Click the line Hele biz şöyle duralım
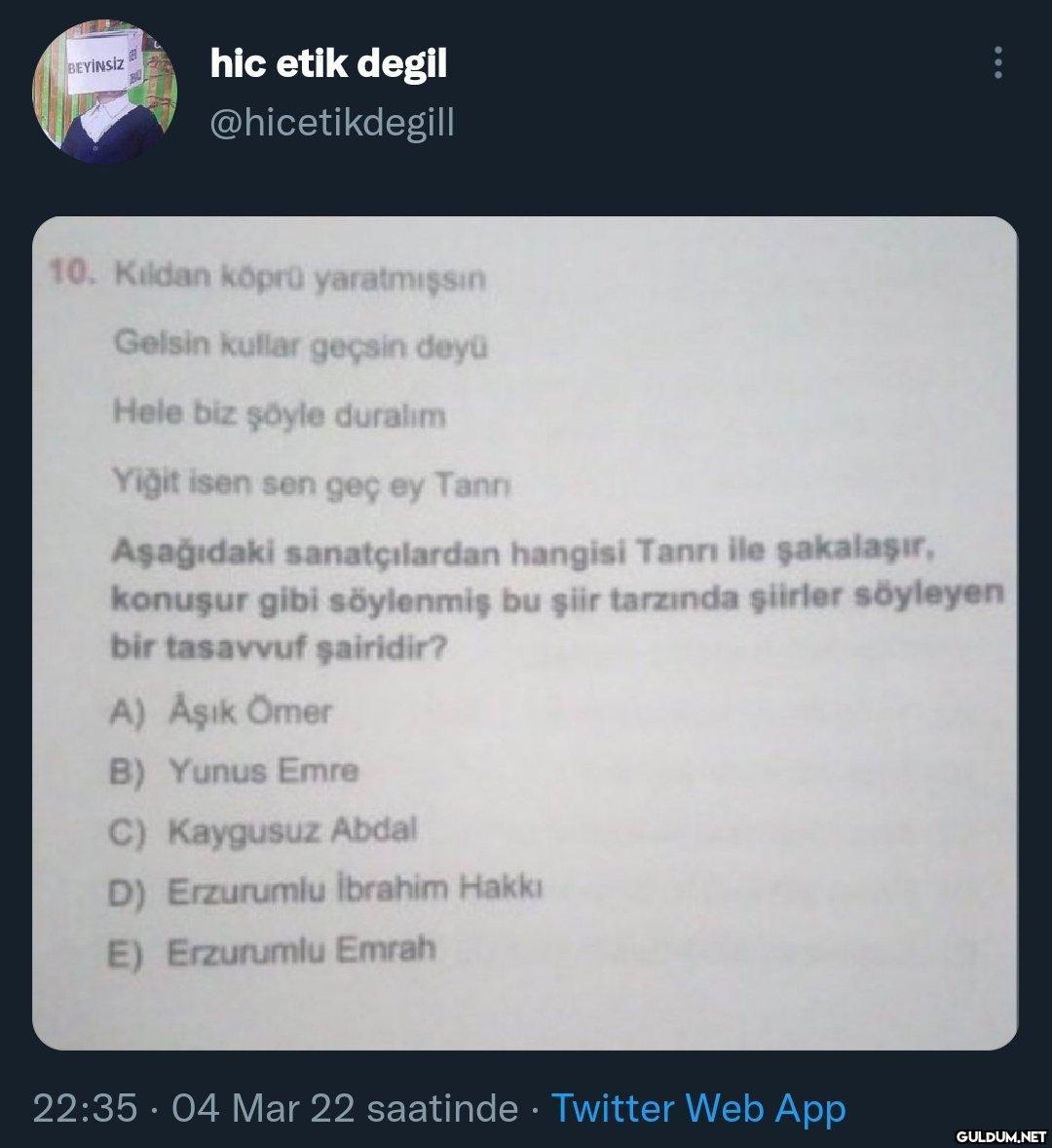 pyautogui.click(x=280, y=415)
